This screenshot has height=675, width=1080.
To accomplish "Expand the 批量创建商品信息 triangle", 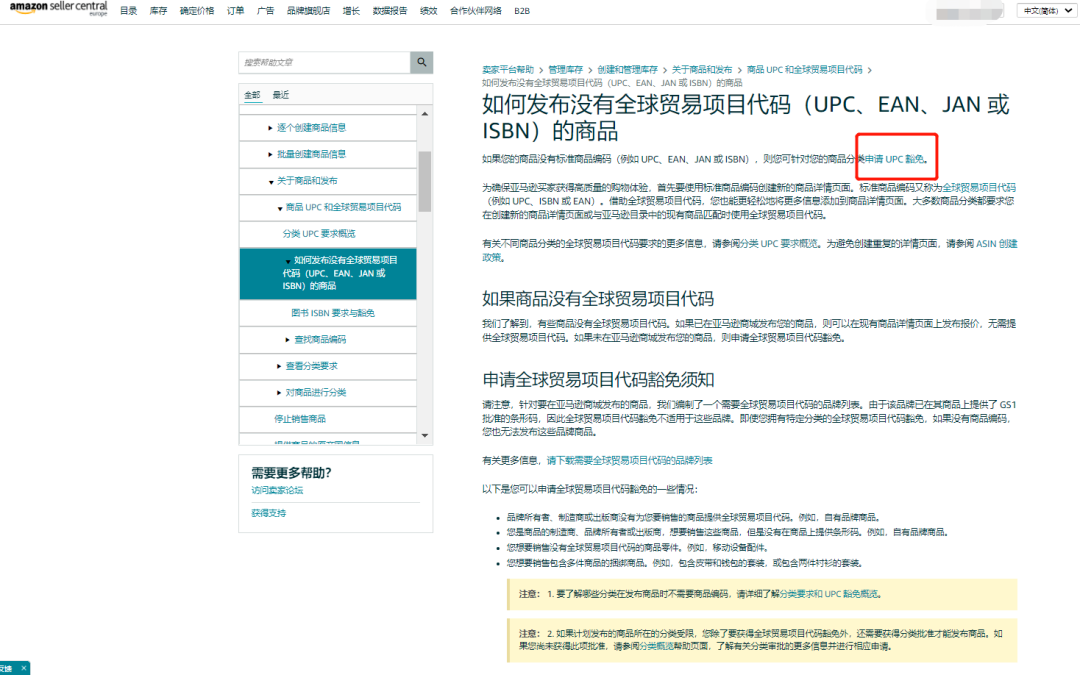I will pyautogui.click(x=270, y=154).
